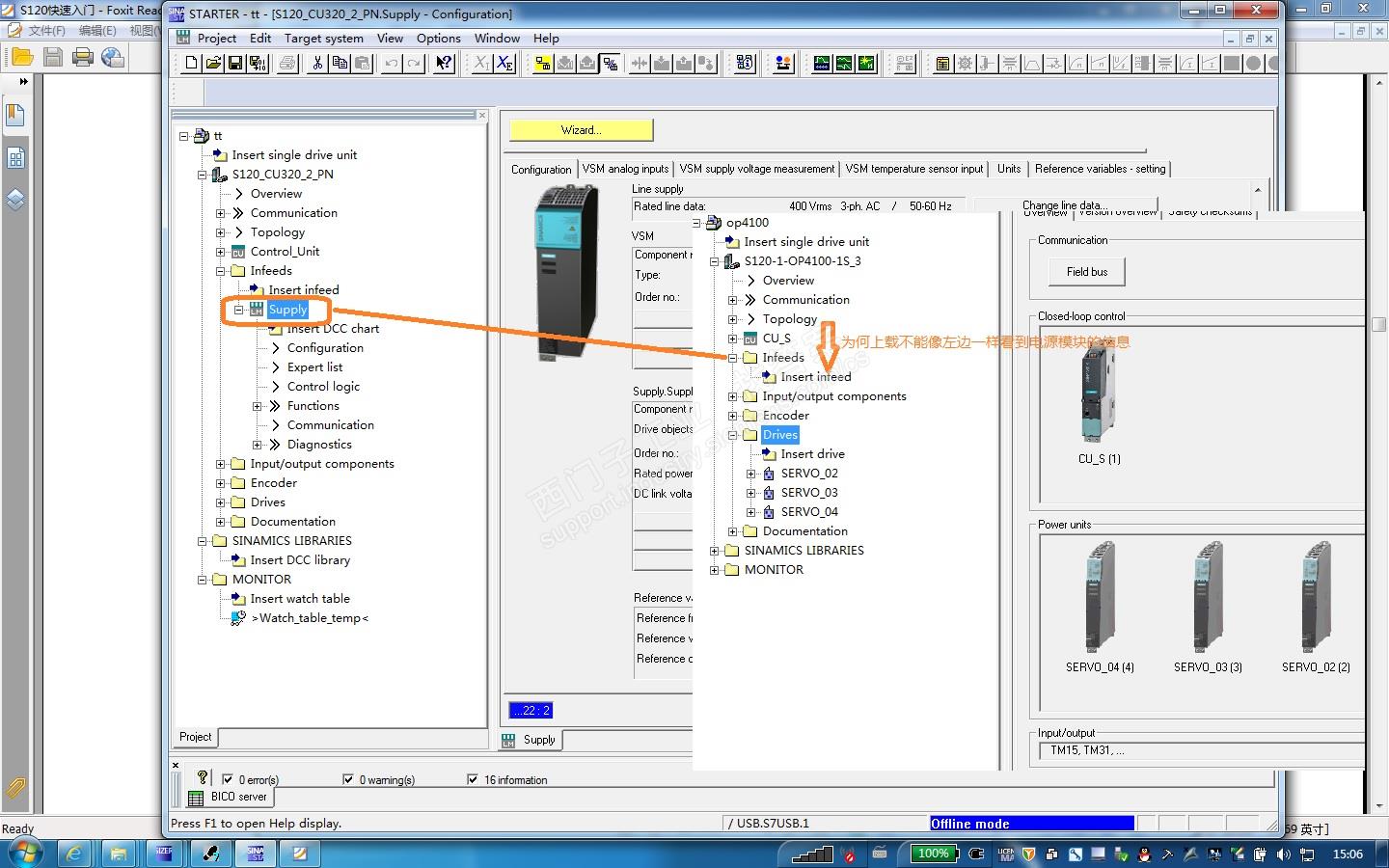Viewport: 1389px width, 868px height.
Task: Click the Change line data button
Action: [1064, 205]
